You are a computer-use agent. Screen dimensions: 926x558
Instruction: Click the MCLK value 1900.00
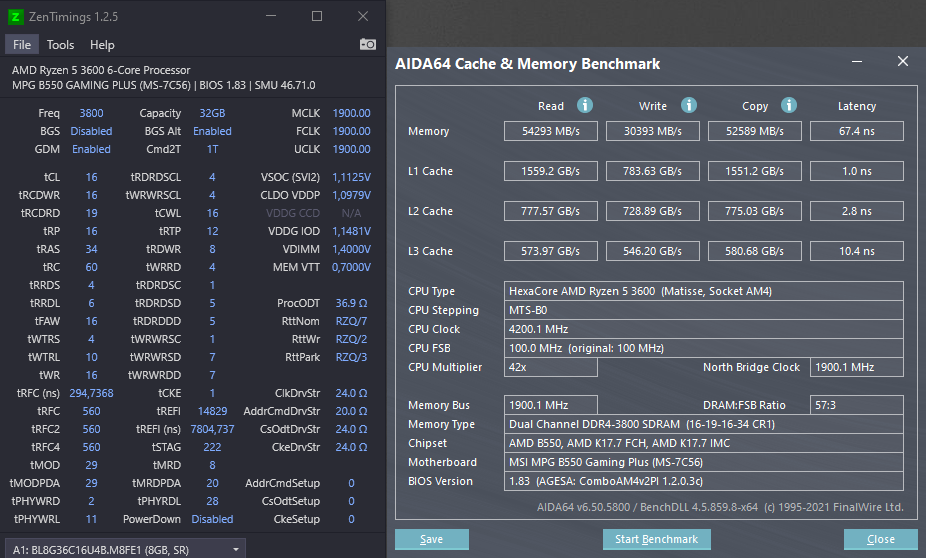[351, 113]
